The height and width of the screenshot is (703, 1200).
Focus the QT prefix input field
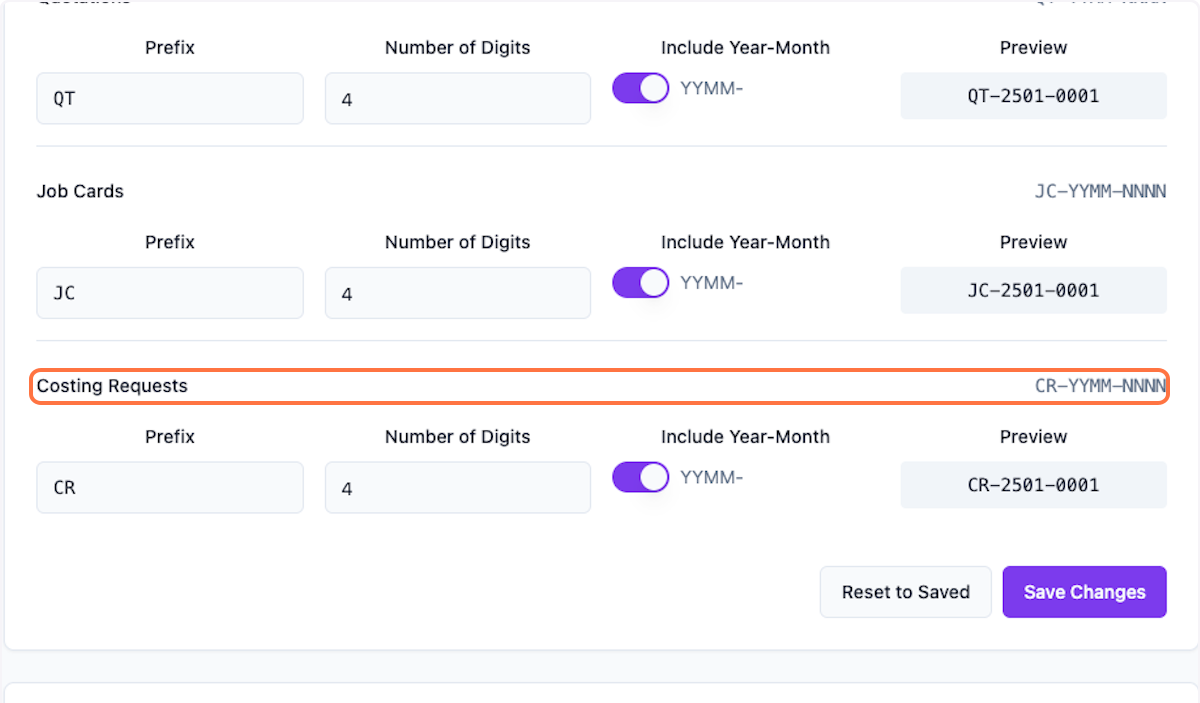(x=170, y=98)
